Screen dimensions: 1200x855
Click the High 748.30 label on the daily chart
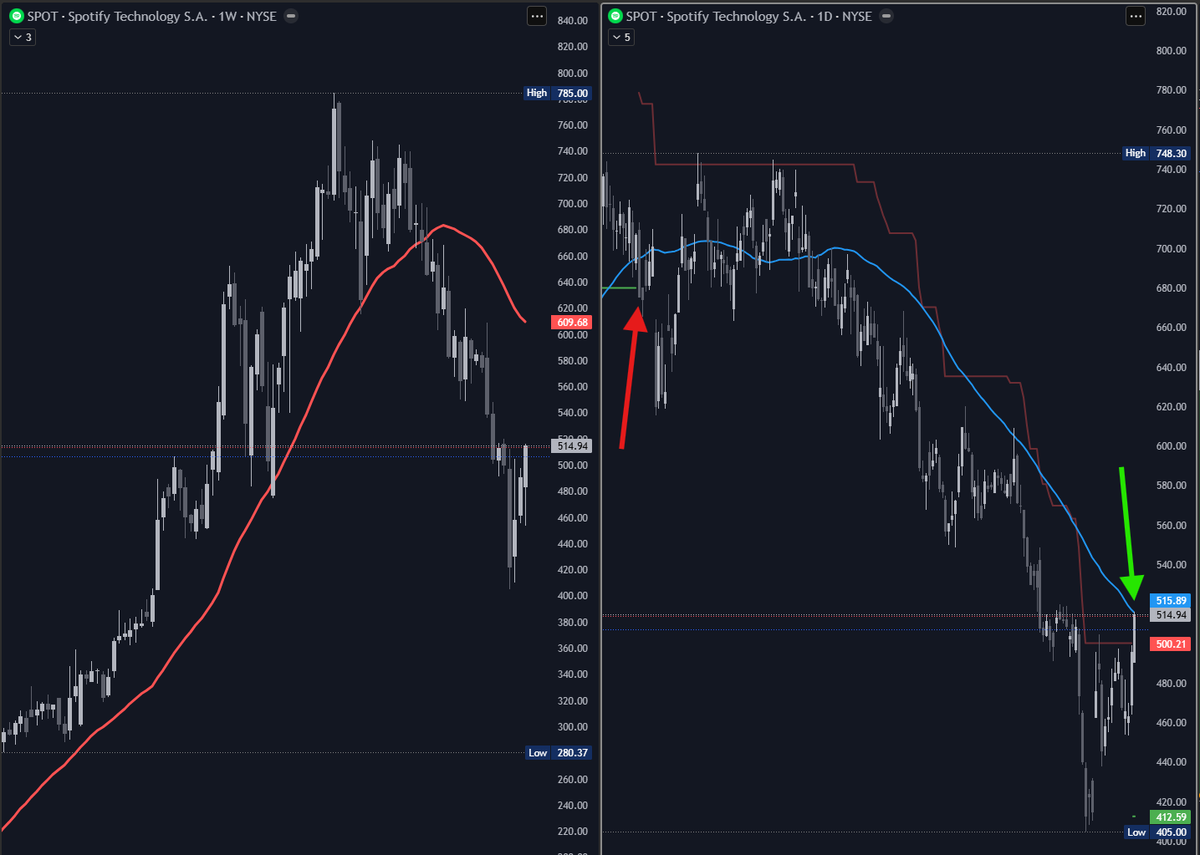(x=1157, y=153)
